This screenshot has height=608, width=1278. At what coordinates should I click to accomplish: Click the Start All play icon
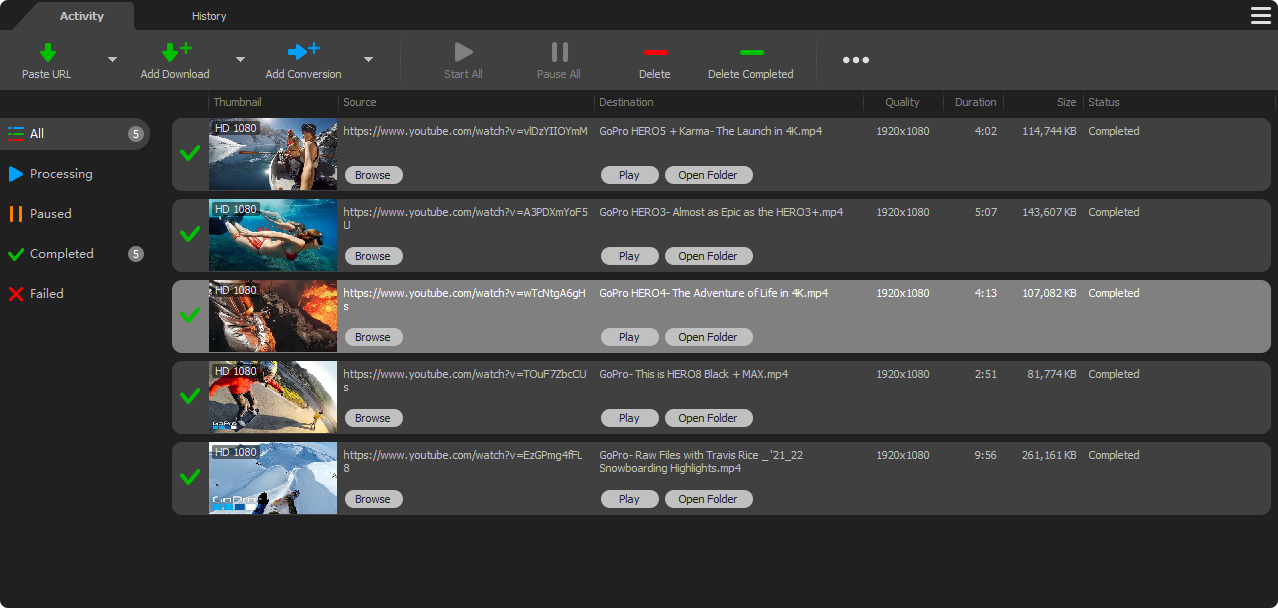pyautogui.click(x=463, y=52)
